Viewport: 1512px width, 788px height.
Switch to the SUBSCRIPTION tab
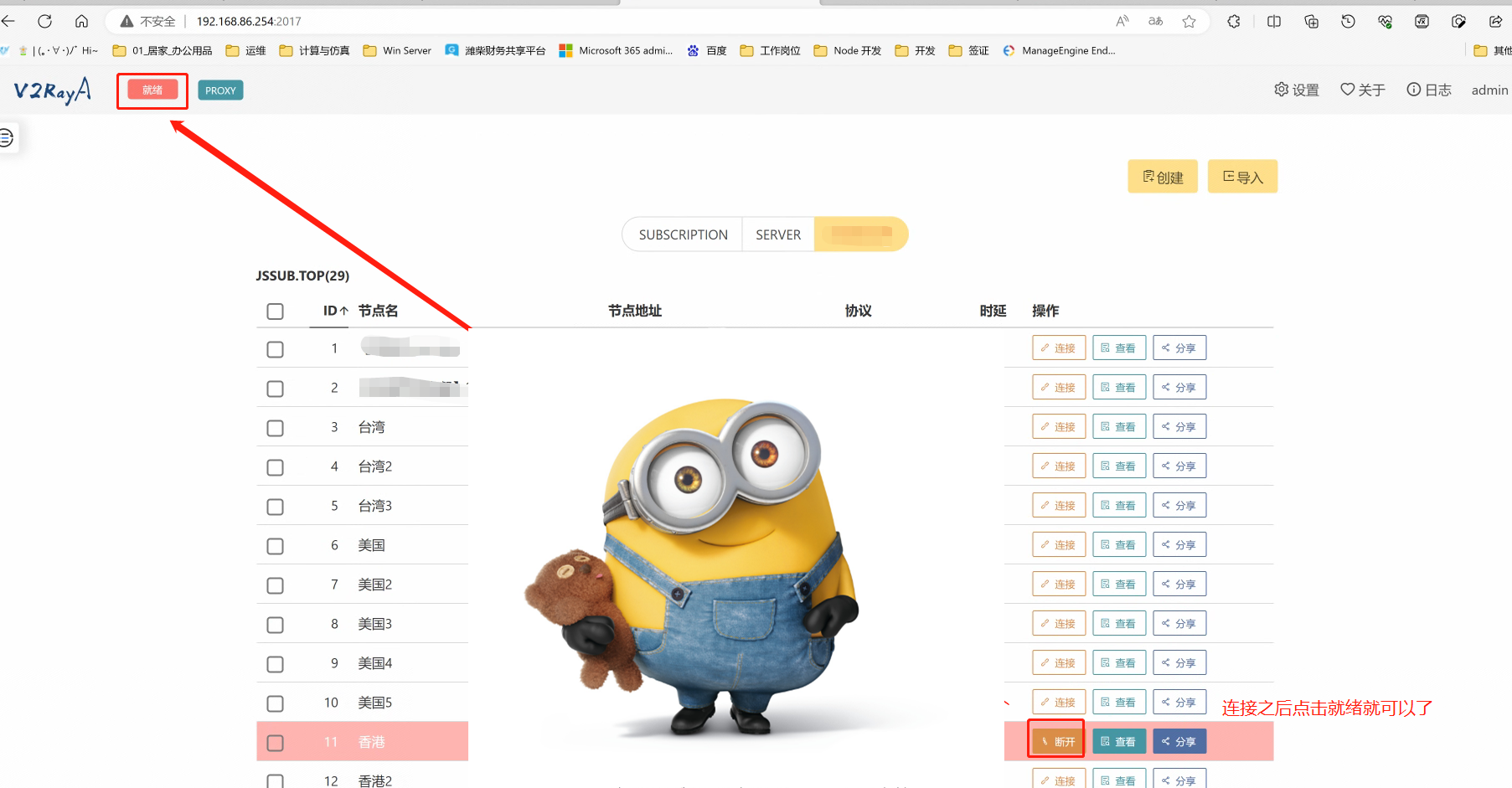point(683,234)
